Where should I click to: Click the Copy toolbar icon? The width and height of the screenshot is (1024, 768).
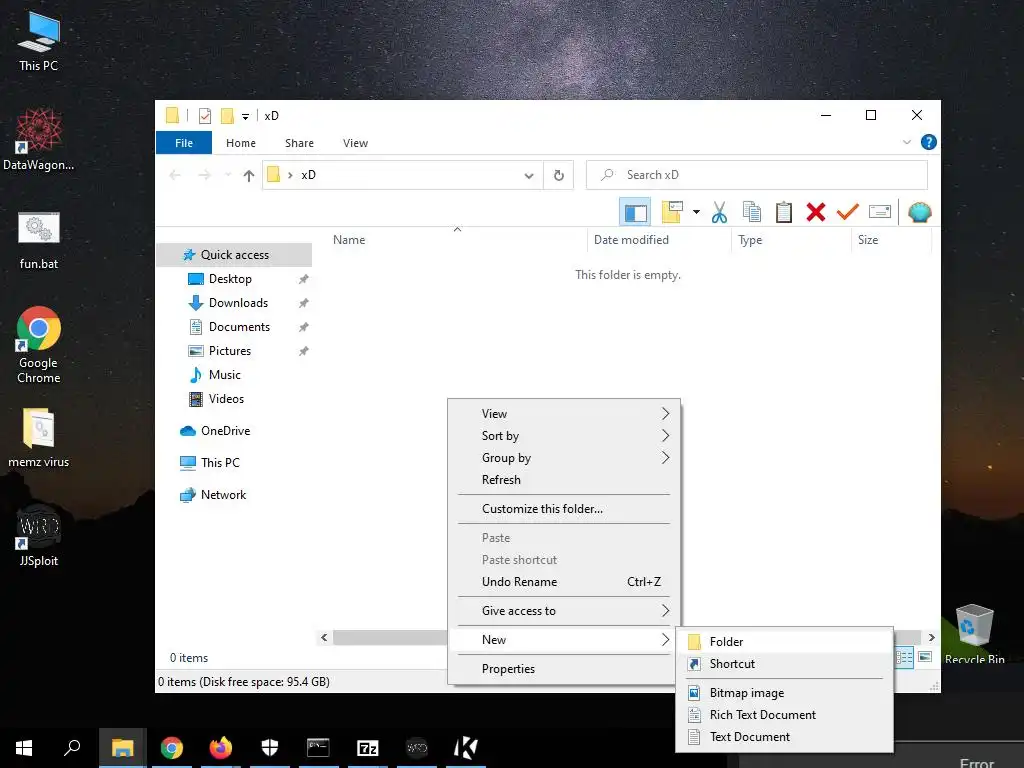752,212
